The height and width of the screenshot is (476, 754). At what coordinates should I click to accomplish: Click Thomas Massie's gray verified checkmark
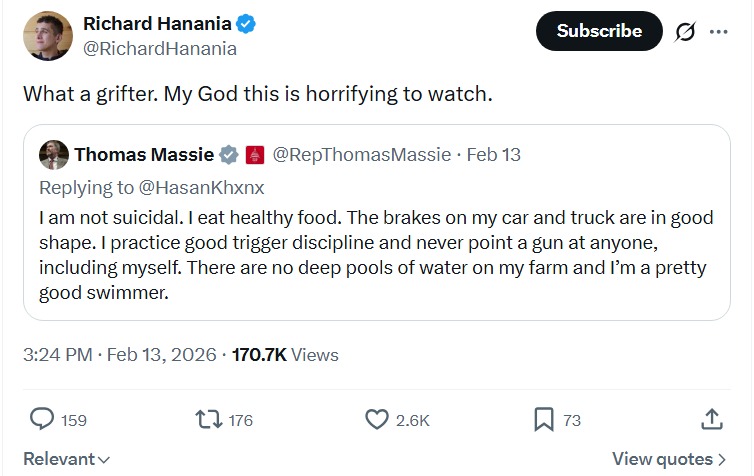(x=229, y=155)
